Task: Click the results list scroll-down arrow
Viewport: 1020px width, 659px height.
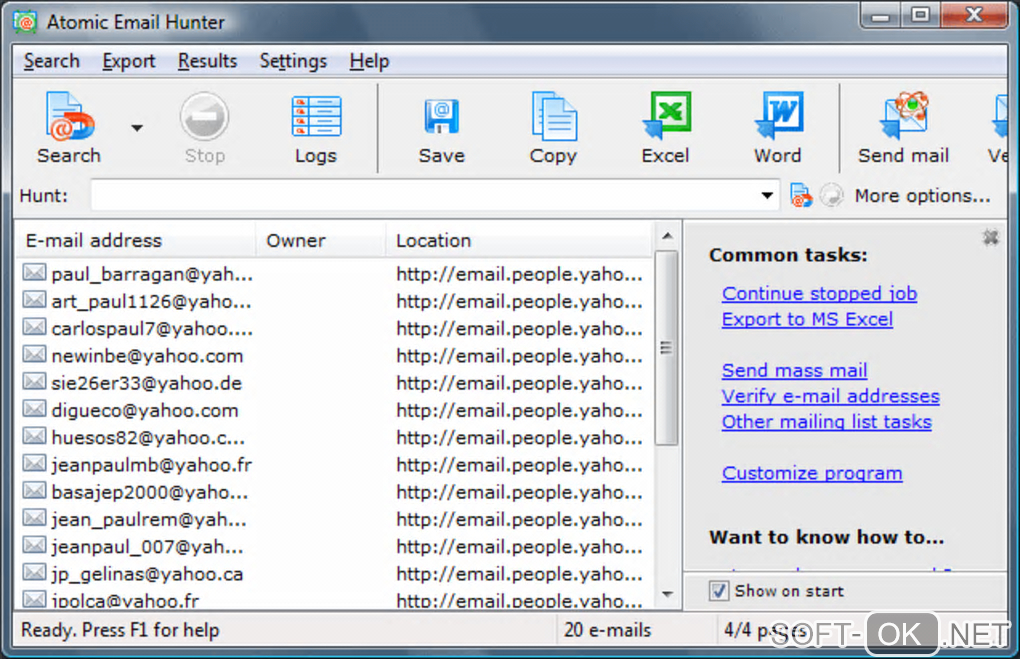Action: pos(667,594)
